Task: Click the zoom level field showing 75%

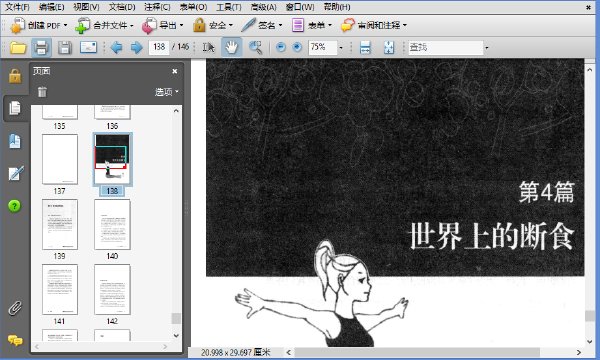Action: click(323, 47)
